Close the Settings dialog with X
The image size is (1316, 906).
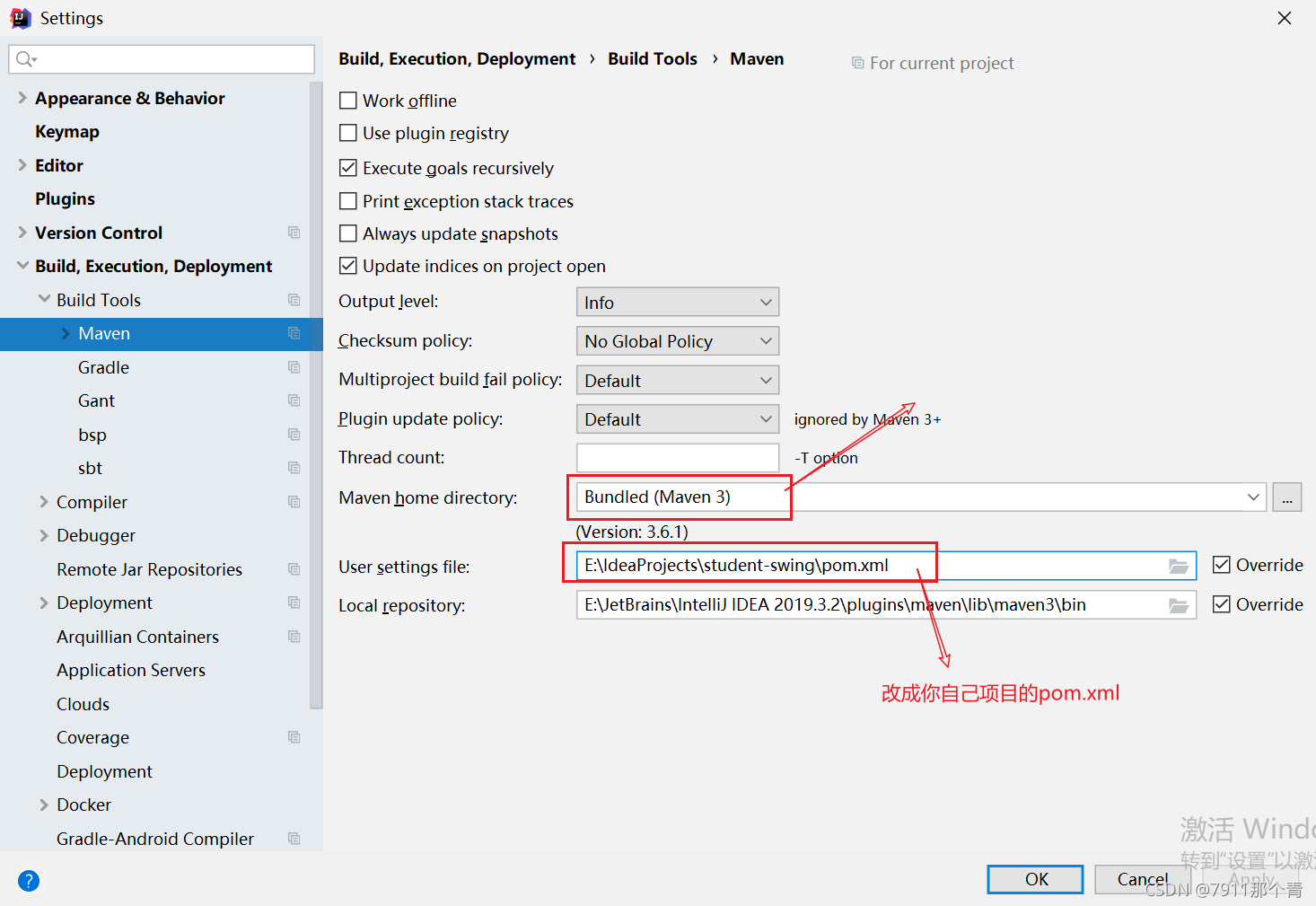pyautogui.click(x=1285, y=18)
